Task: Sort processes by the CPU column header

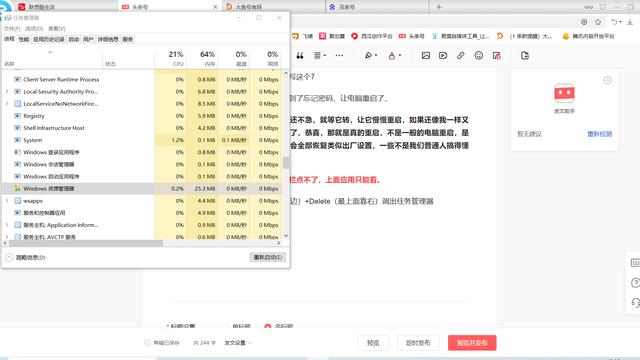Action: 171,58
